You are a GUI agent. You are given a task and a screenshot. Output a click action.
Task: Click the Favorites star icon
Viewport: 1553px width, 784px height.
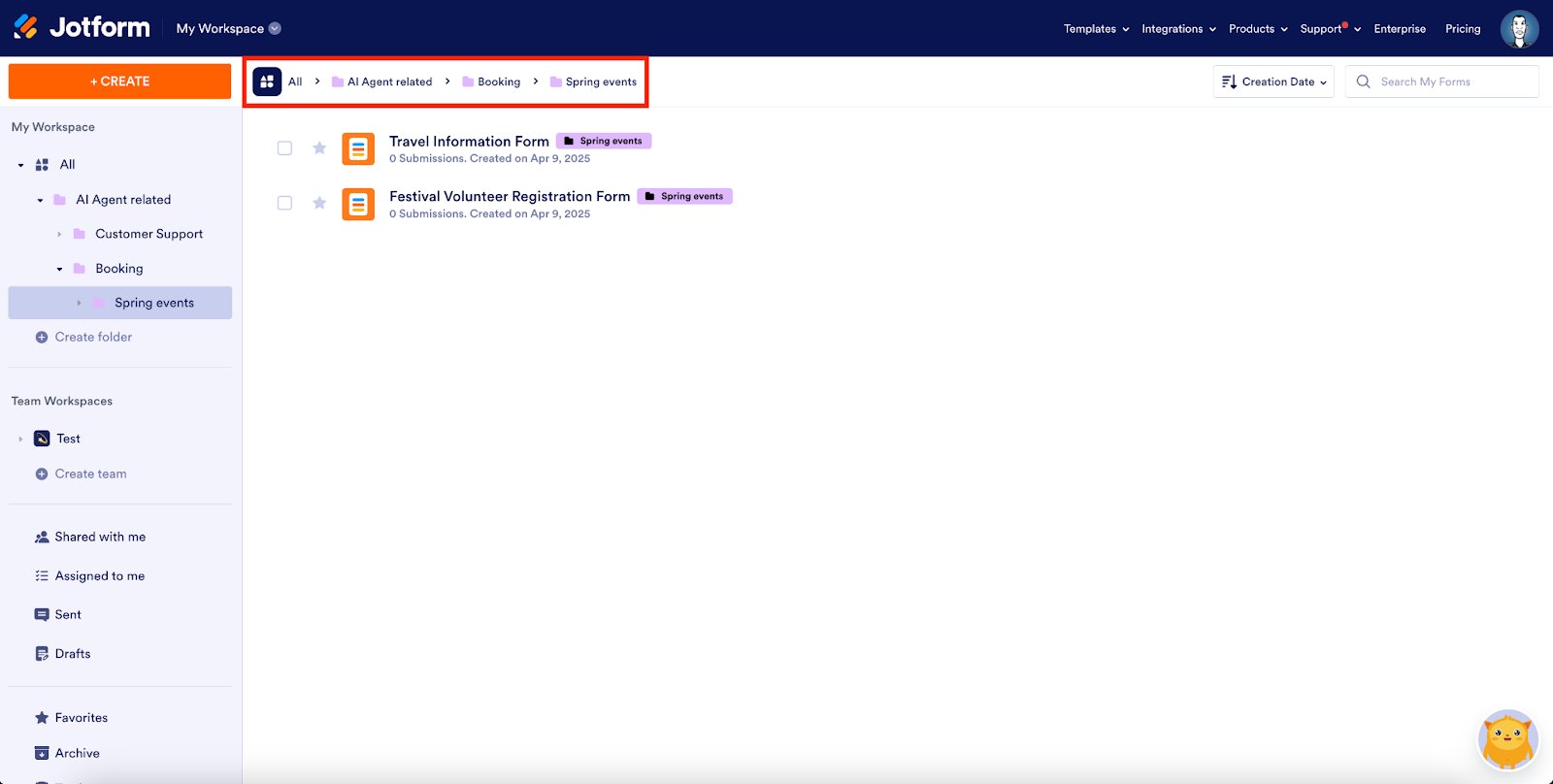click(x=42, y=718)
